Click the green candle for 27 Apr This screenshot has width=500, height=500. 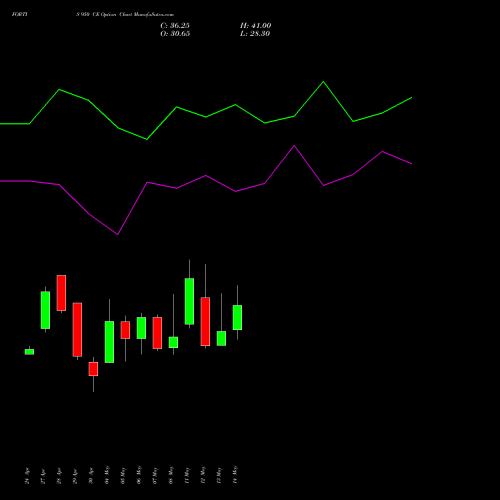coord(45,310)
